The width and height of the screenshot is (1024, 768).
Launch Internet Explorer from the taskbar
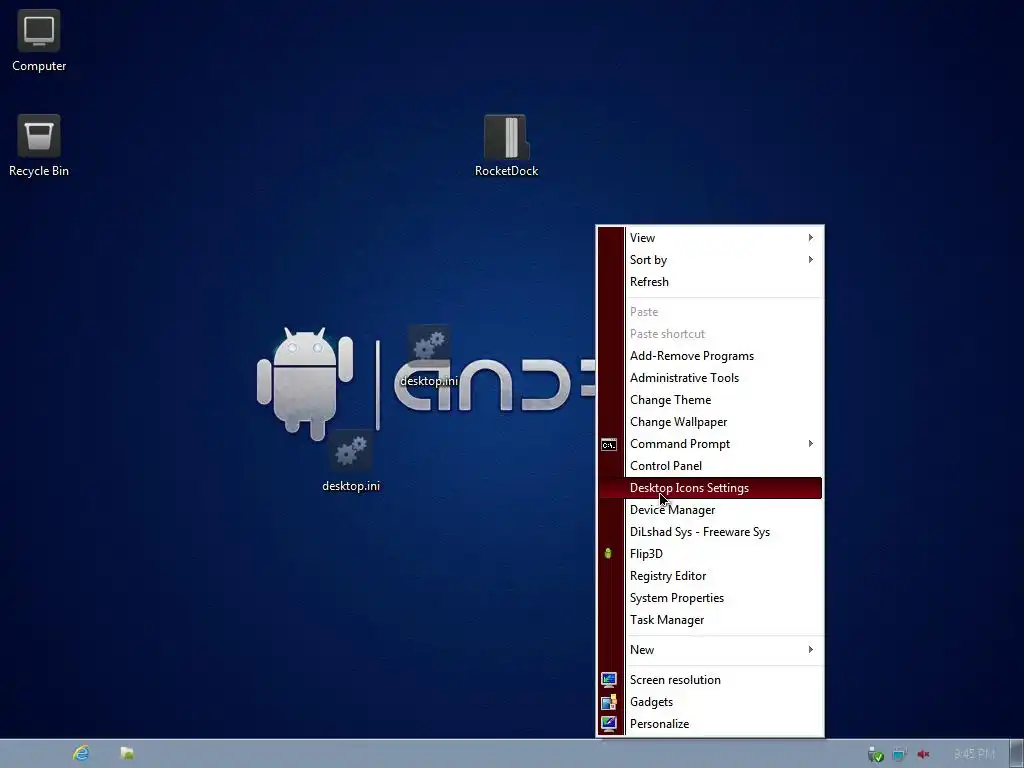[81, 753]
